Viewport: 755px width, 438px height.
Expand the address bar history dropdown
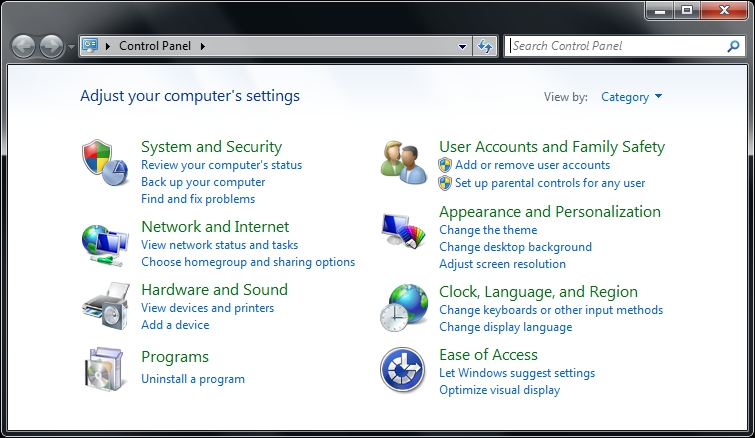462,47
